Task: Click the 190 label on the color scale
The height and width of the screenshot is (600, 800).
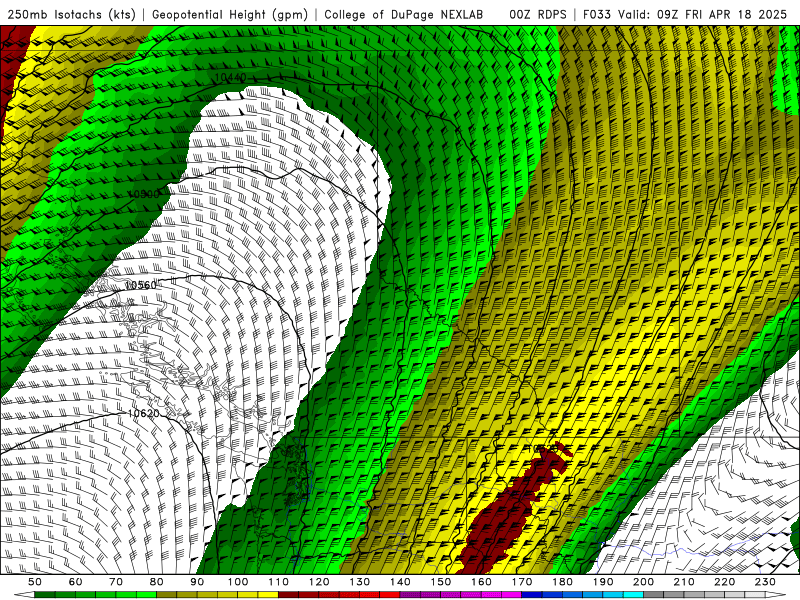Action: point(603,582)
